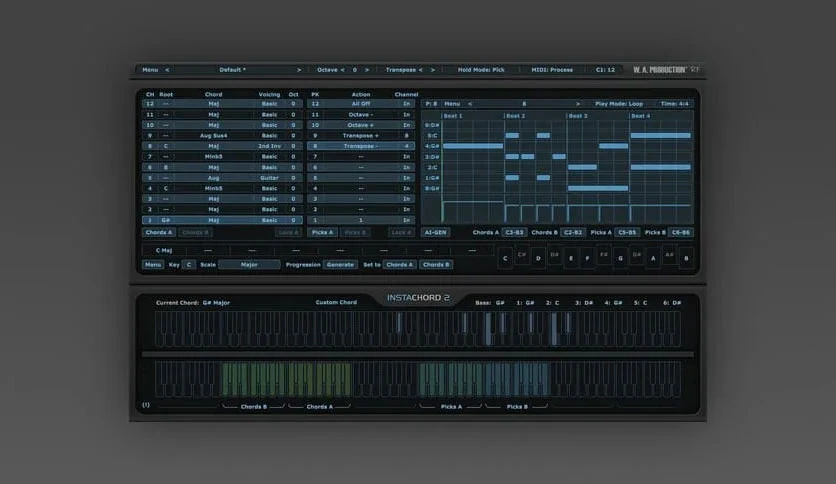
Task: Open the Menu in the top preset bar
Action: tap(150, 70)
